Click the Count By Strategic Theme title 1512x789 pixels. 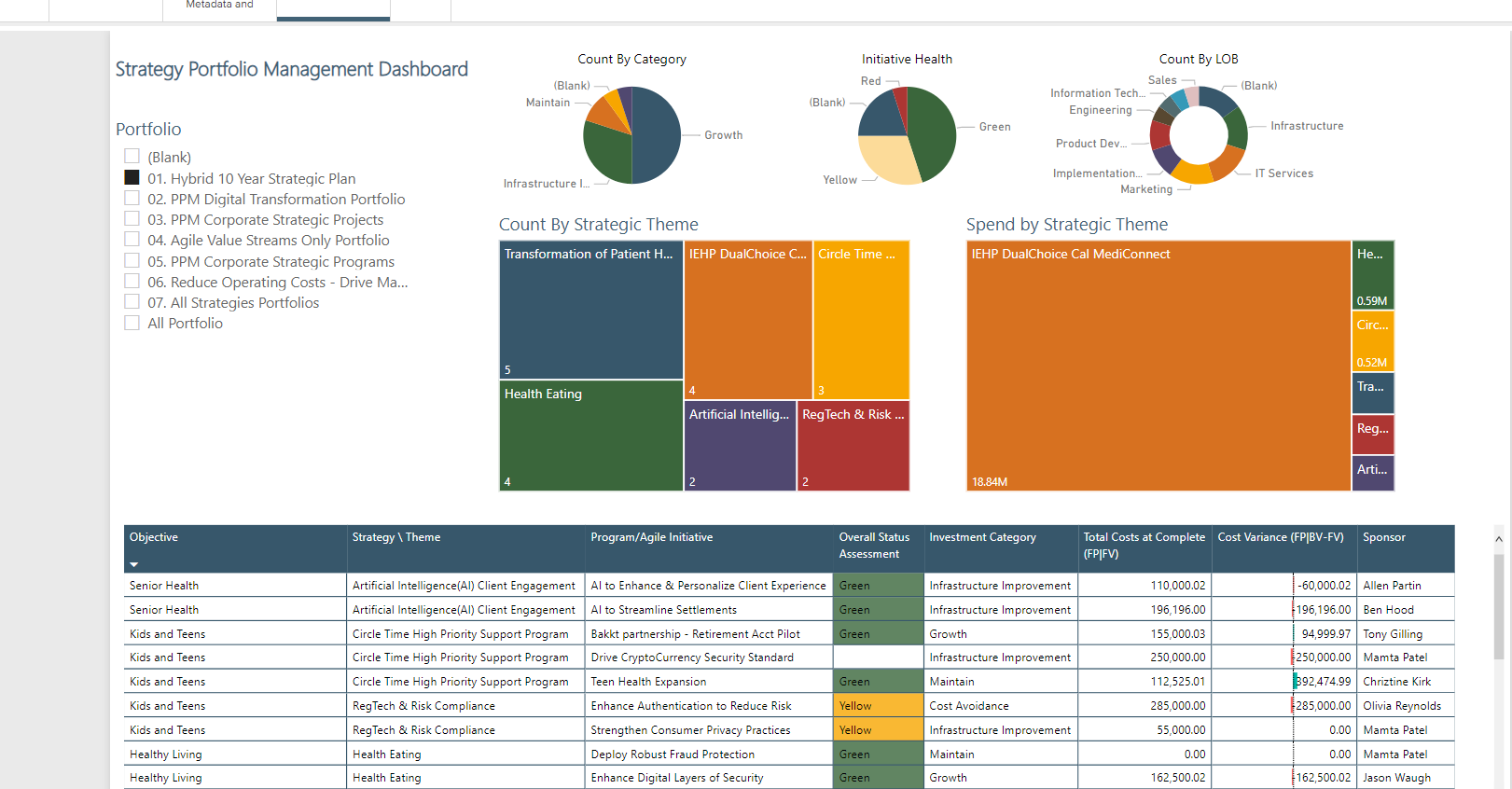599,225
